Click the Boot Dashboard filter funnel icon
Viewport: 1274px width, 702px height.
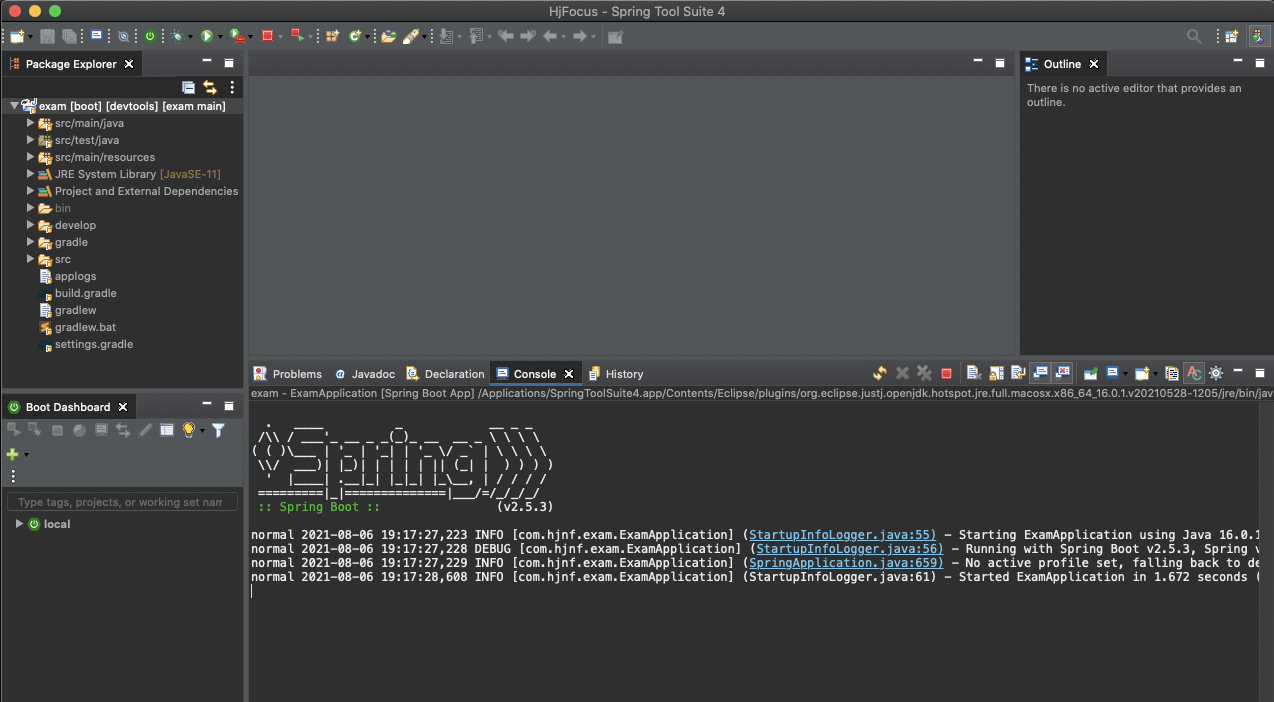coord(218,430)
